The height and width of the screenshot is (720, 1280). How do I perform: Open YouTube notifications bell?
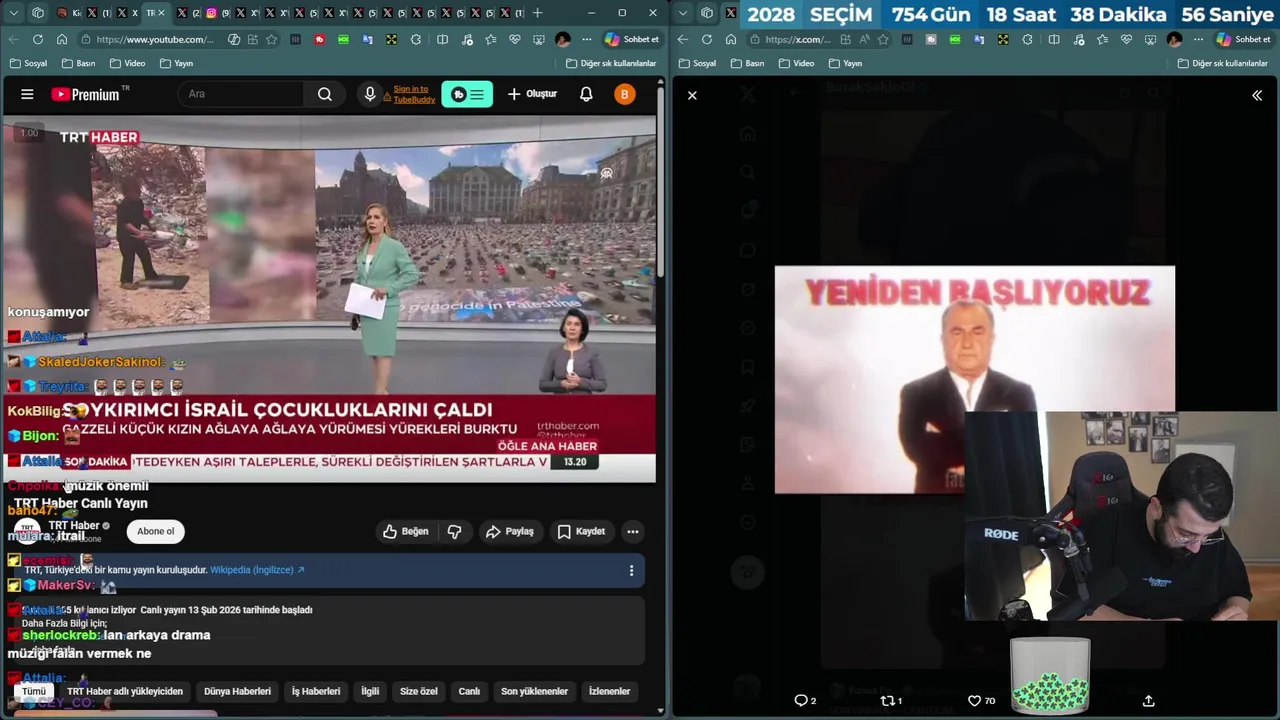tap(586, 94)
